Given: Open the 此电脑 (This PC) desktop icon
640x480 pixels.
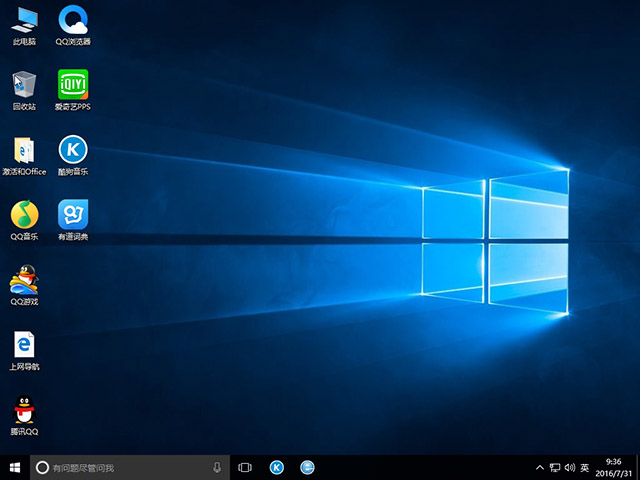Looking at the screenshot, I should [24, 20].
